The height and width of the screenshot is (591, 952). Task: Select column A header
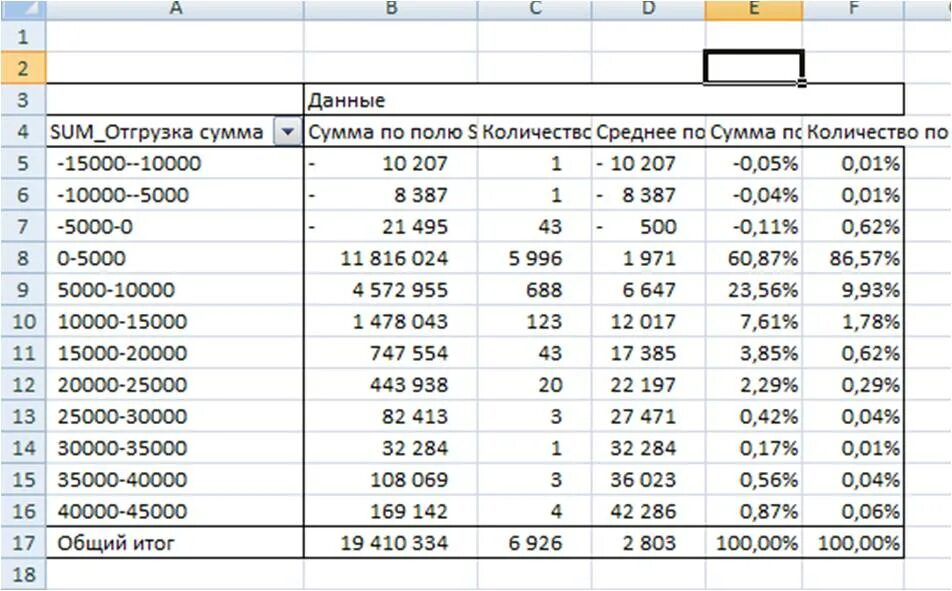coord(175,9)
